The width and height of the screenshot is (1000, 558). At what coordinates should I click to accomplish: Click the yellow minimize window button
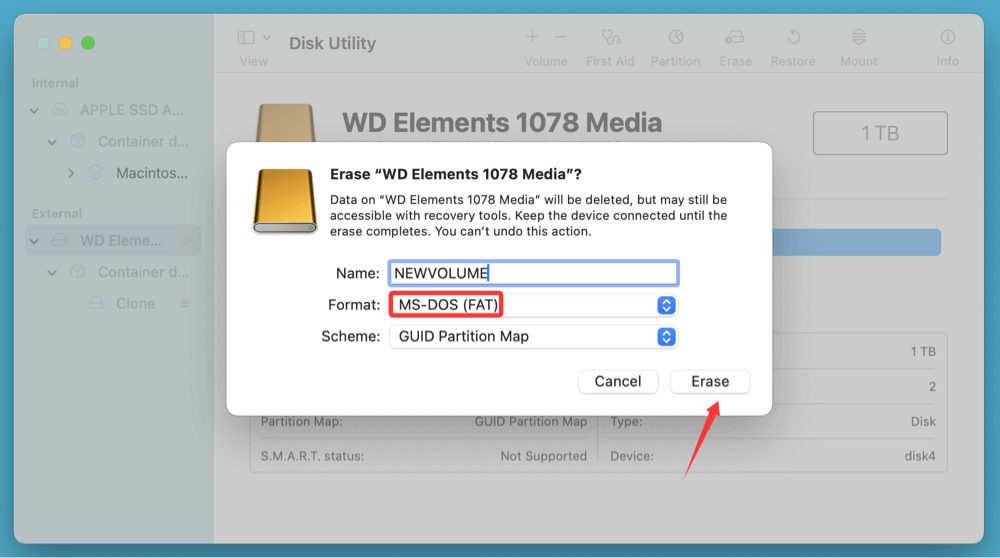pos(65,43)
